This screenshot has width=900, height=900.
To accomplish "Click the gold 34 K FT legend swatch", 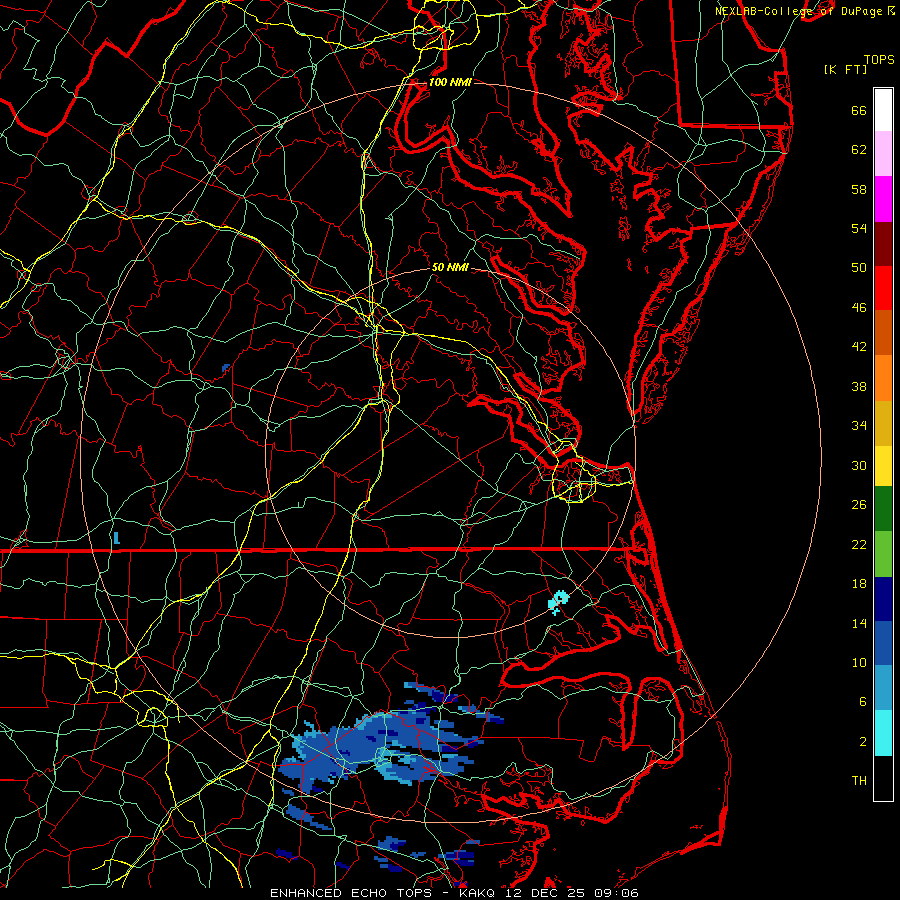I will point(883,423).
